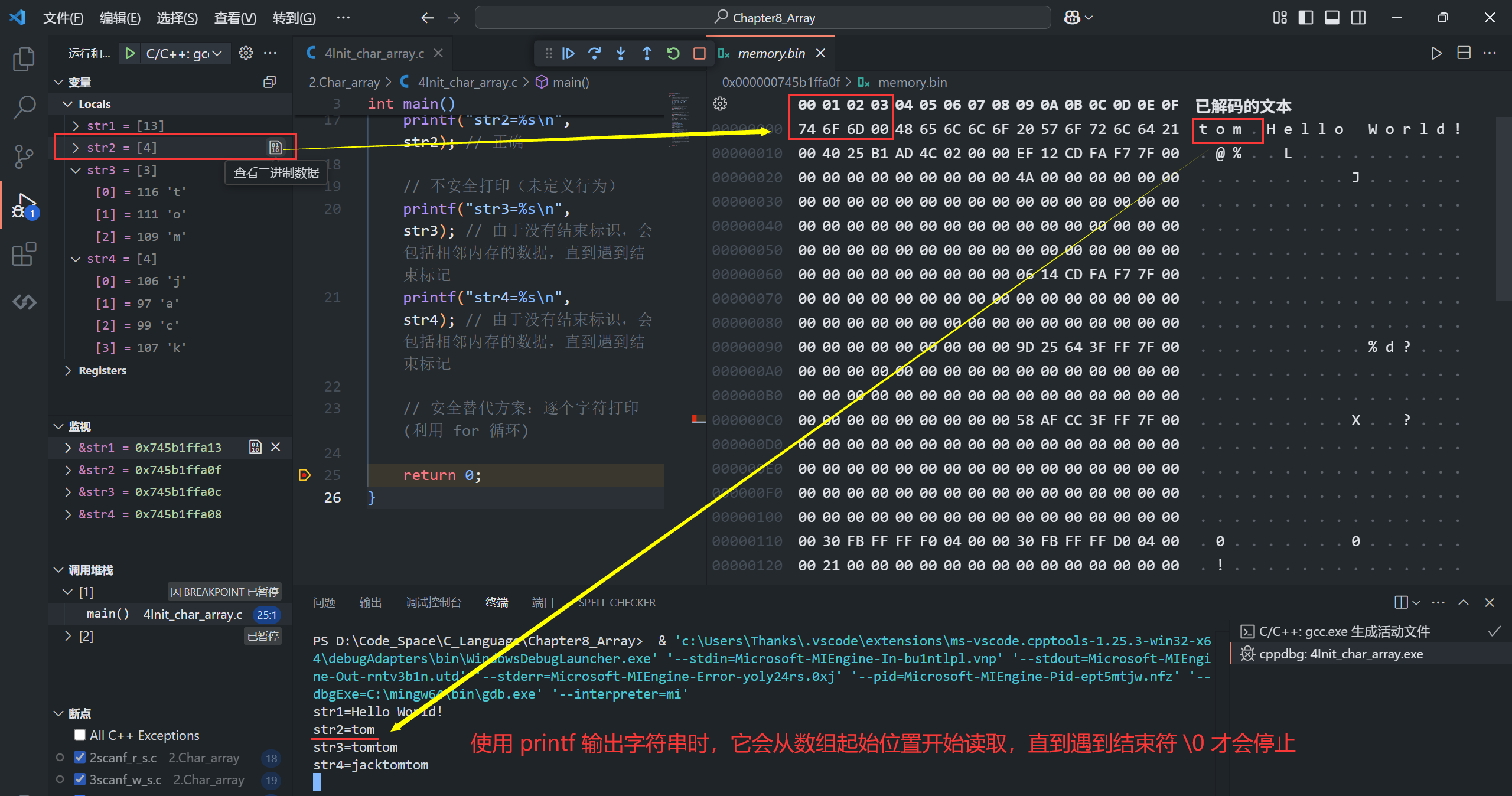Click the debug Continue button

568,54
